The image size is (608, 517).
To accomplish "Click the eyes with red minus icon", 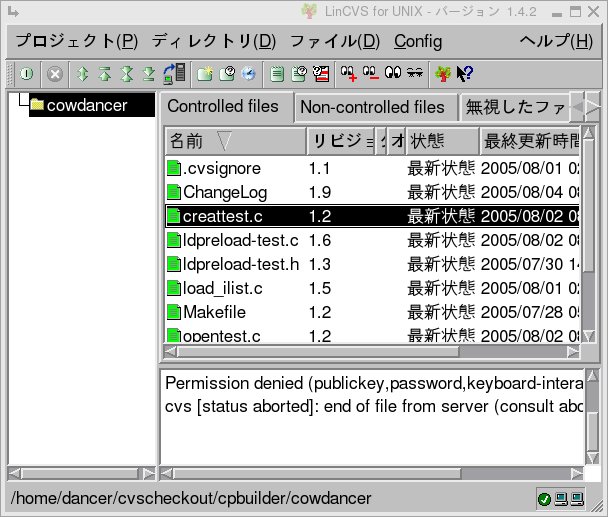I will pos(371,74).
